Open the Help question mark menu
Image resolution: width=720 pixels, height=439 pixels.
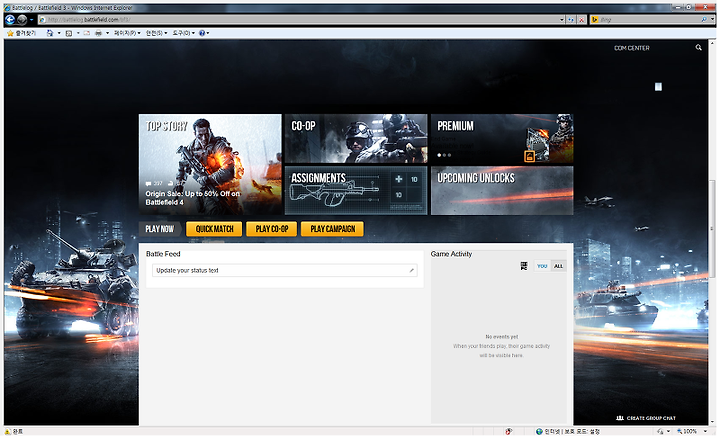point(204,33)
